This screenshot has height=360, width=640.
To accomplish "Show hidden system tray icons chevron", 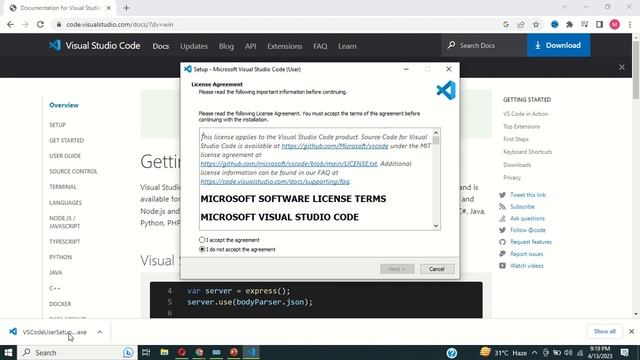I will click(x=535, y=353).
